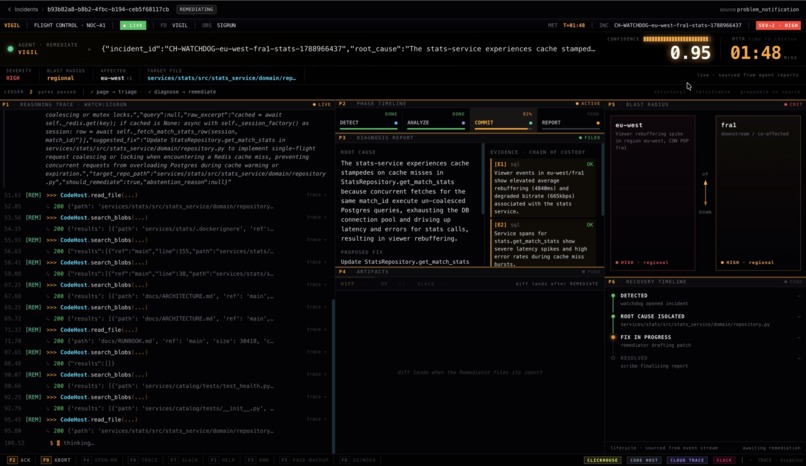
Task: Click the CLICKHOUSE source badge
Action: (x=602, y=460)
